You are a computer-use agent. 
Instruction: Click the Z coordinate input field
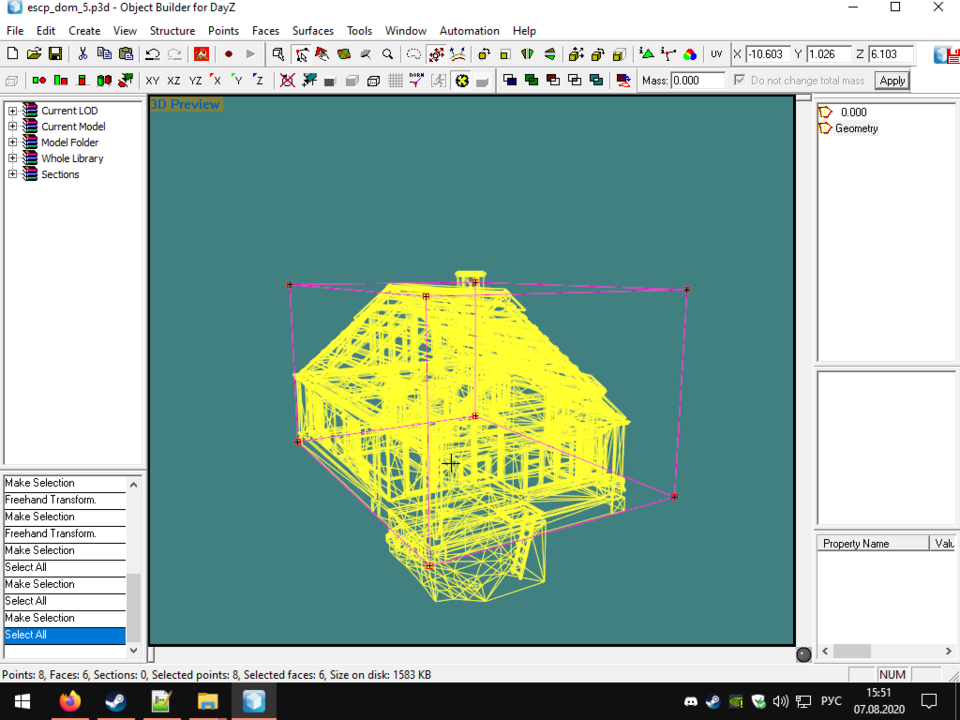click(891, 54)
